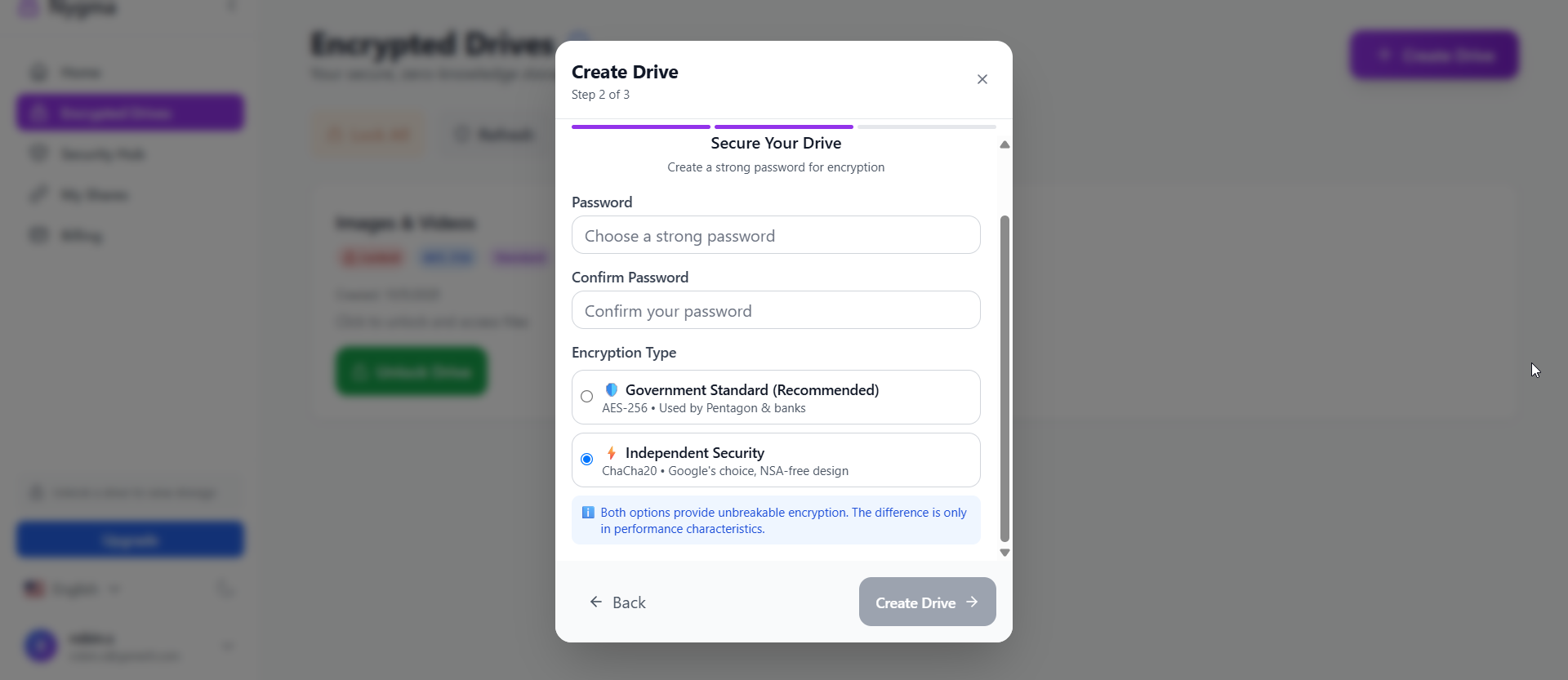Select Independent Security ChaCha20 radio button
This screenshot has width=1568, height=680.
(x=586, y=460)
